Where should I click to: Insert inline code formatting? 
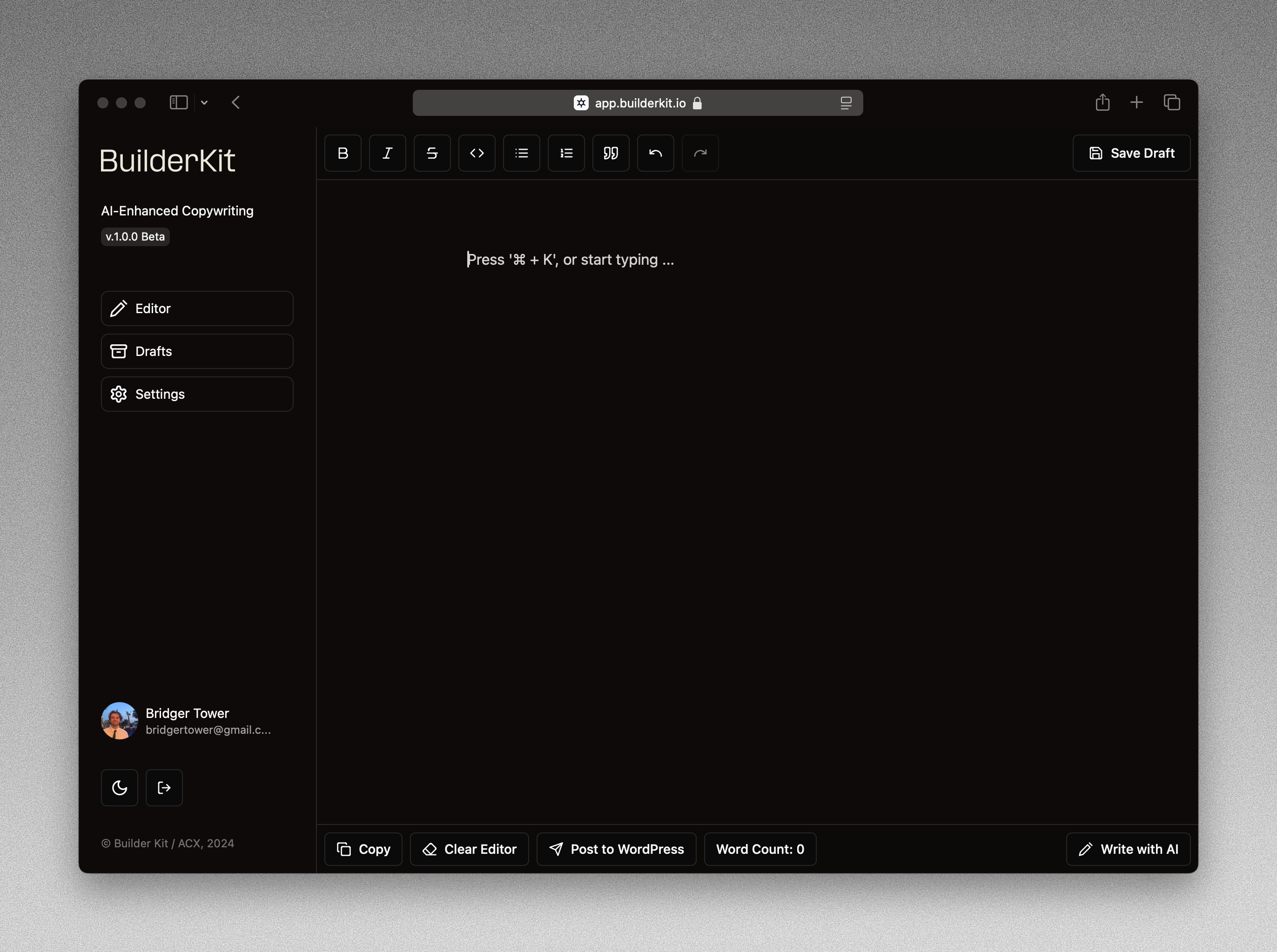coord(477,153)
